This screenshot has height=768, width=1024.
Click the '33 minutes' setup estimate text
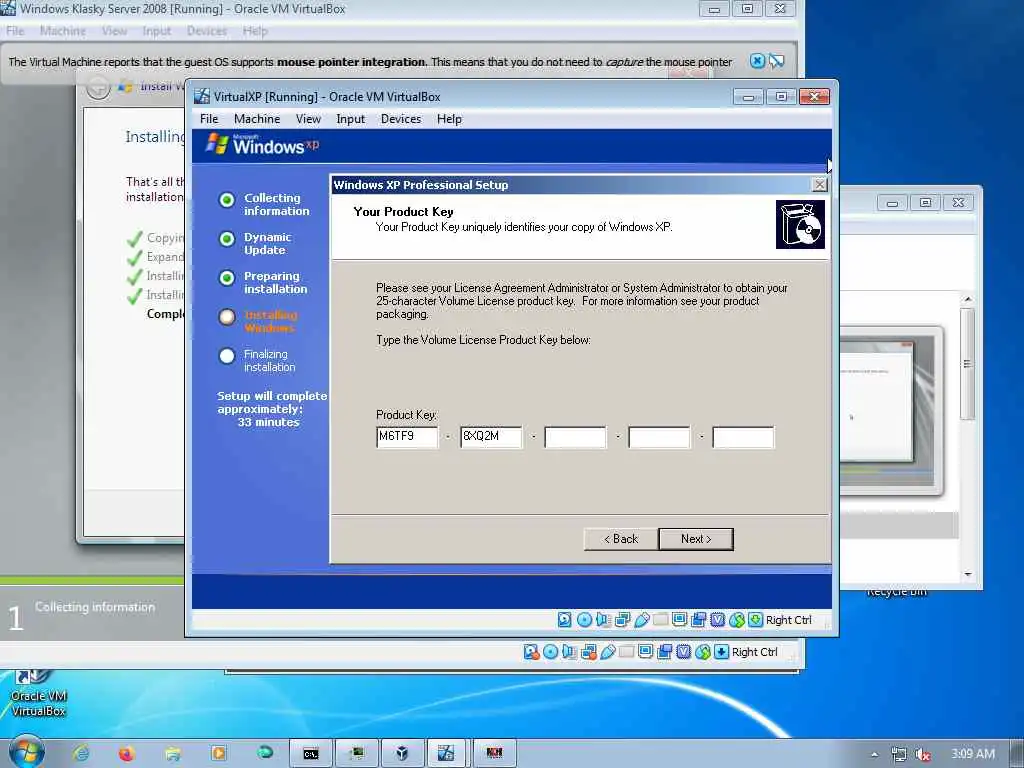[268, 423]
